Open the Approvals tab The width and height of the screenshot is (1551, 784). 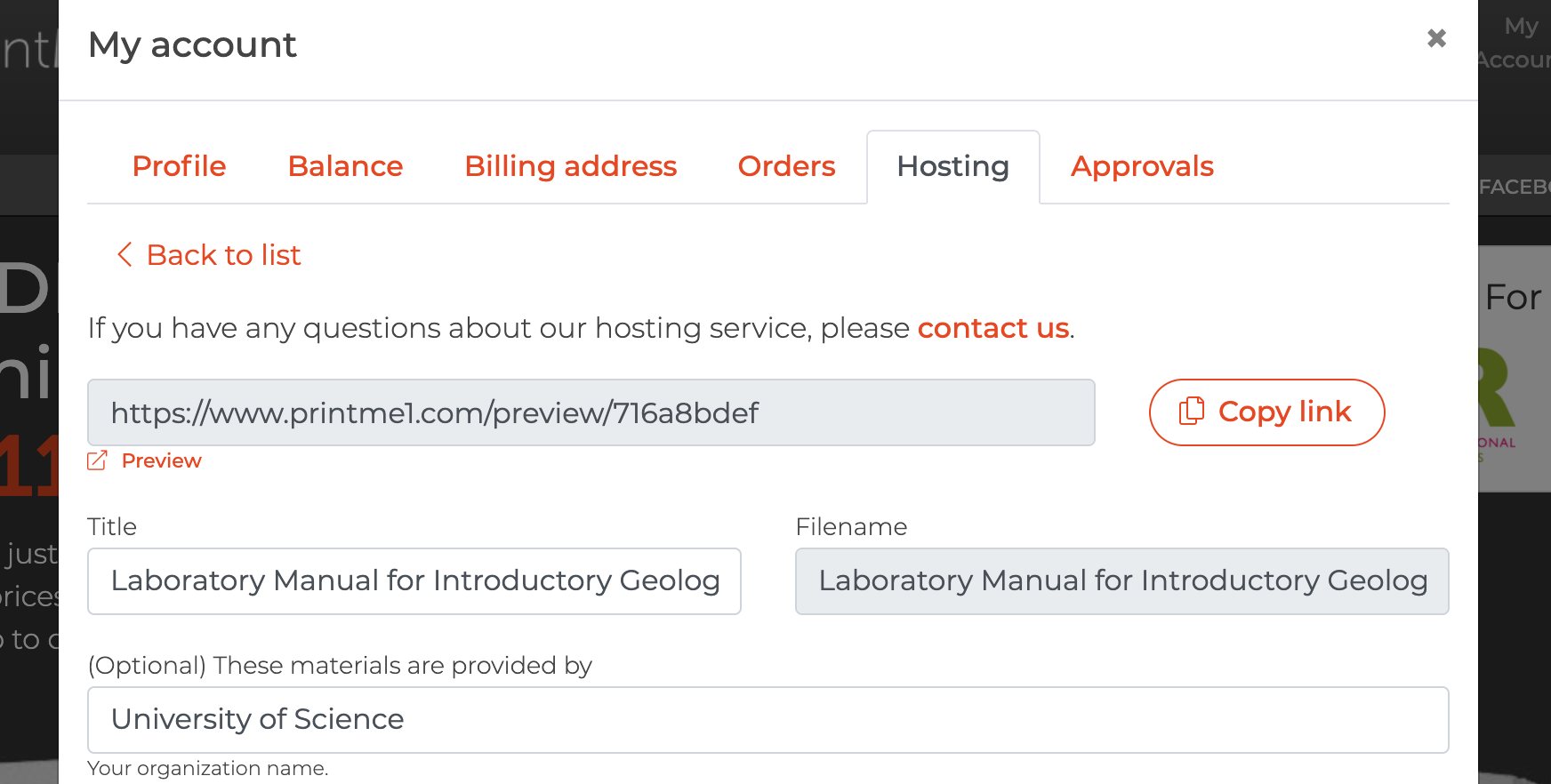tap(1142, 166)
